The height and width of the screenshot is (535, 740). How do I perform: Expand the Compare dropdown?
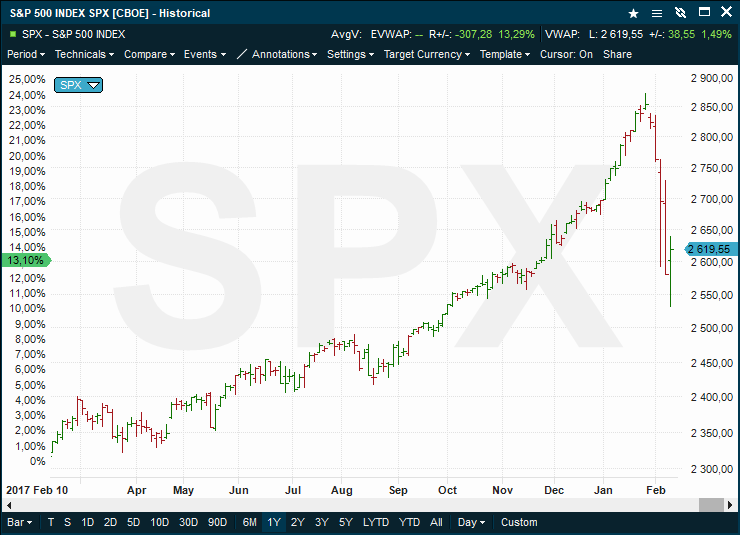[x=150, y=54]
